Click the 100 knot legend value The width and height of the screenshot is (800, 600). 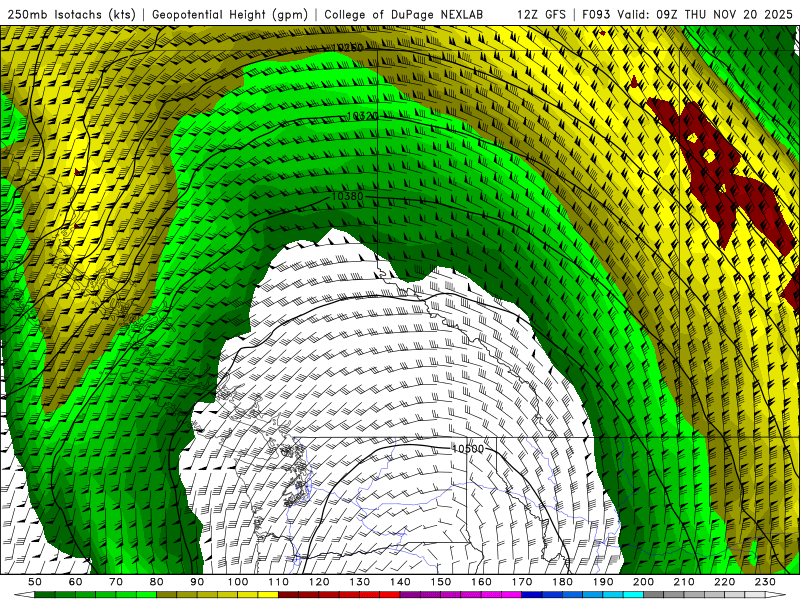[238, 582]
